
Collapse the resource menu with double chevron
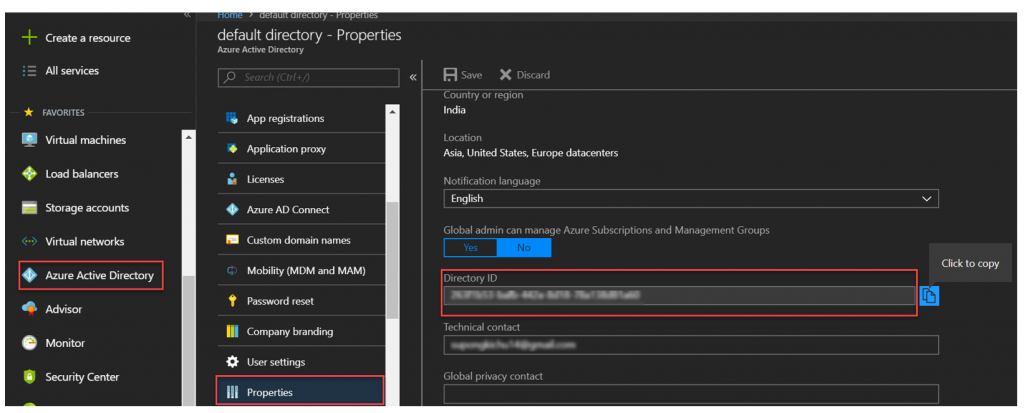tap(413, 77)
